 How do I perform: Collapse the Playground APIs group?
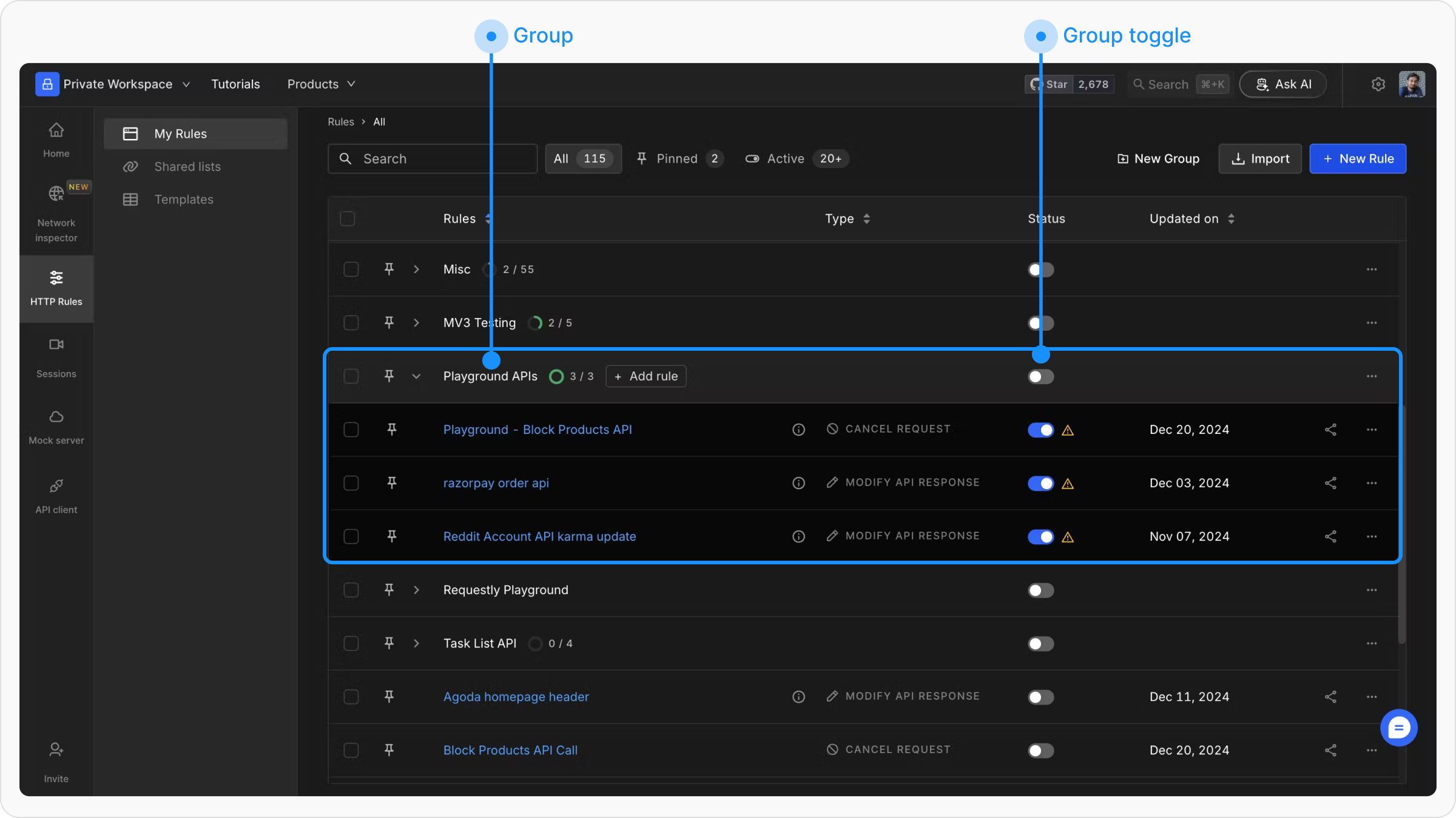(416, 376)
